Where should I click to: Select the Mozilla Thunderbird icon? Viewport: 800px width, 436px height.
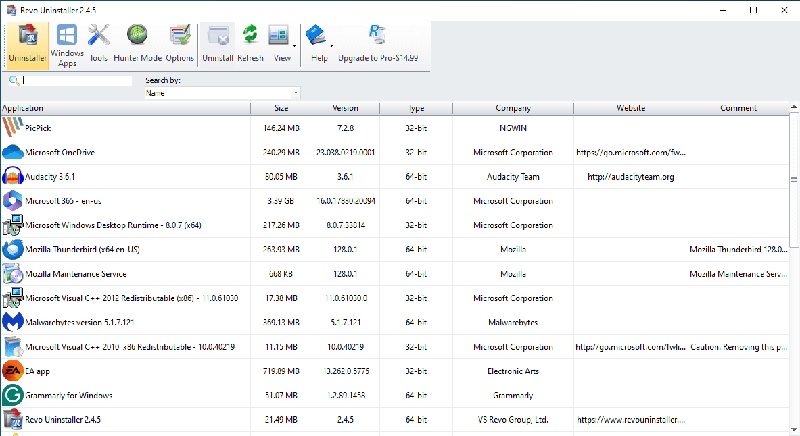point(12,249)
